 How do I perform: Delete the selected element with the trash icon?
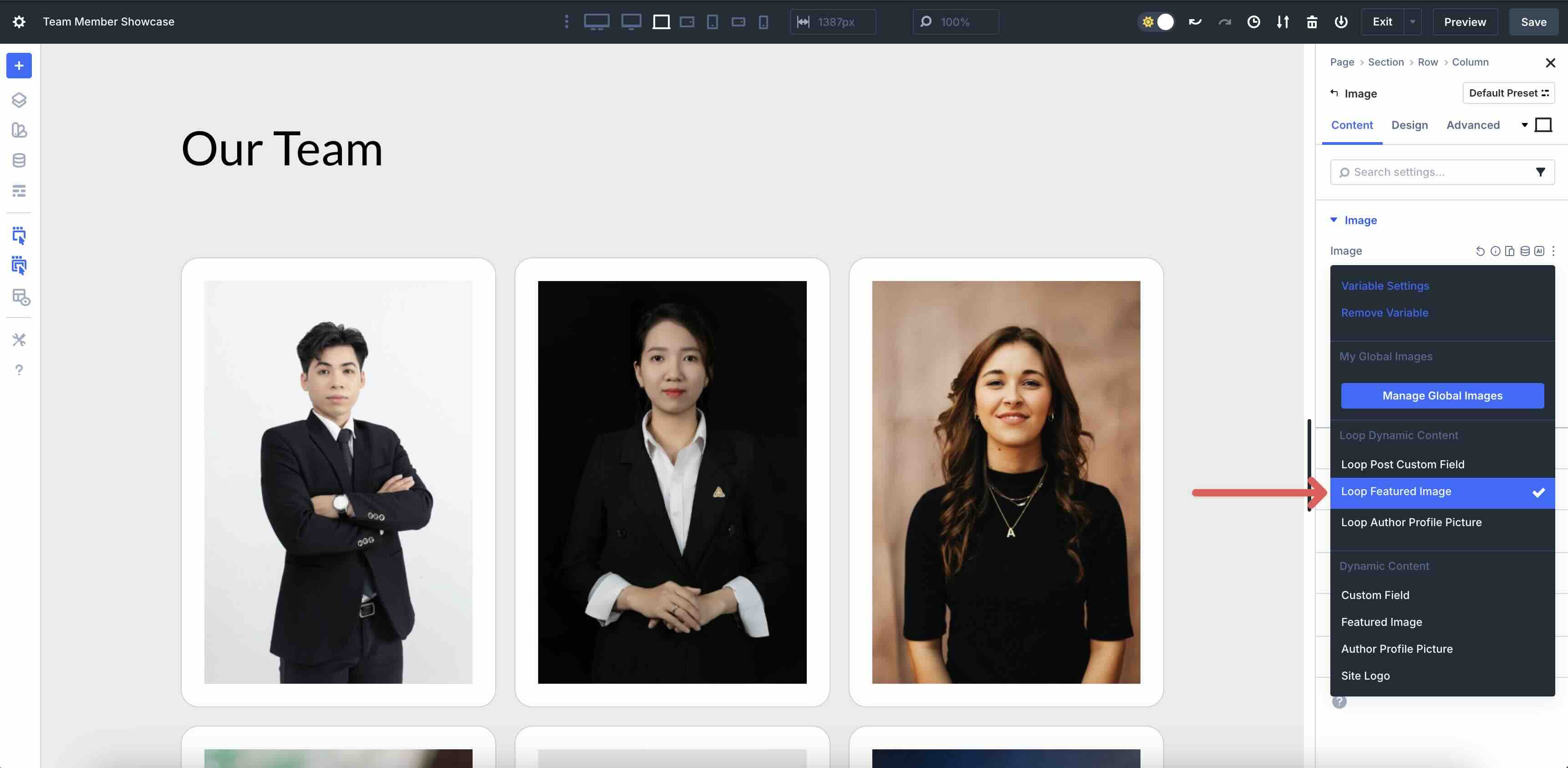(1312, 22)
